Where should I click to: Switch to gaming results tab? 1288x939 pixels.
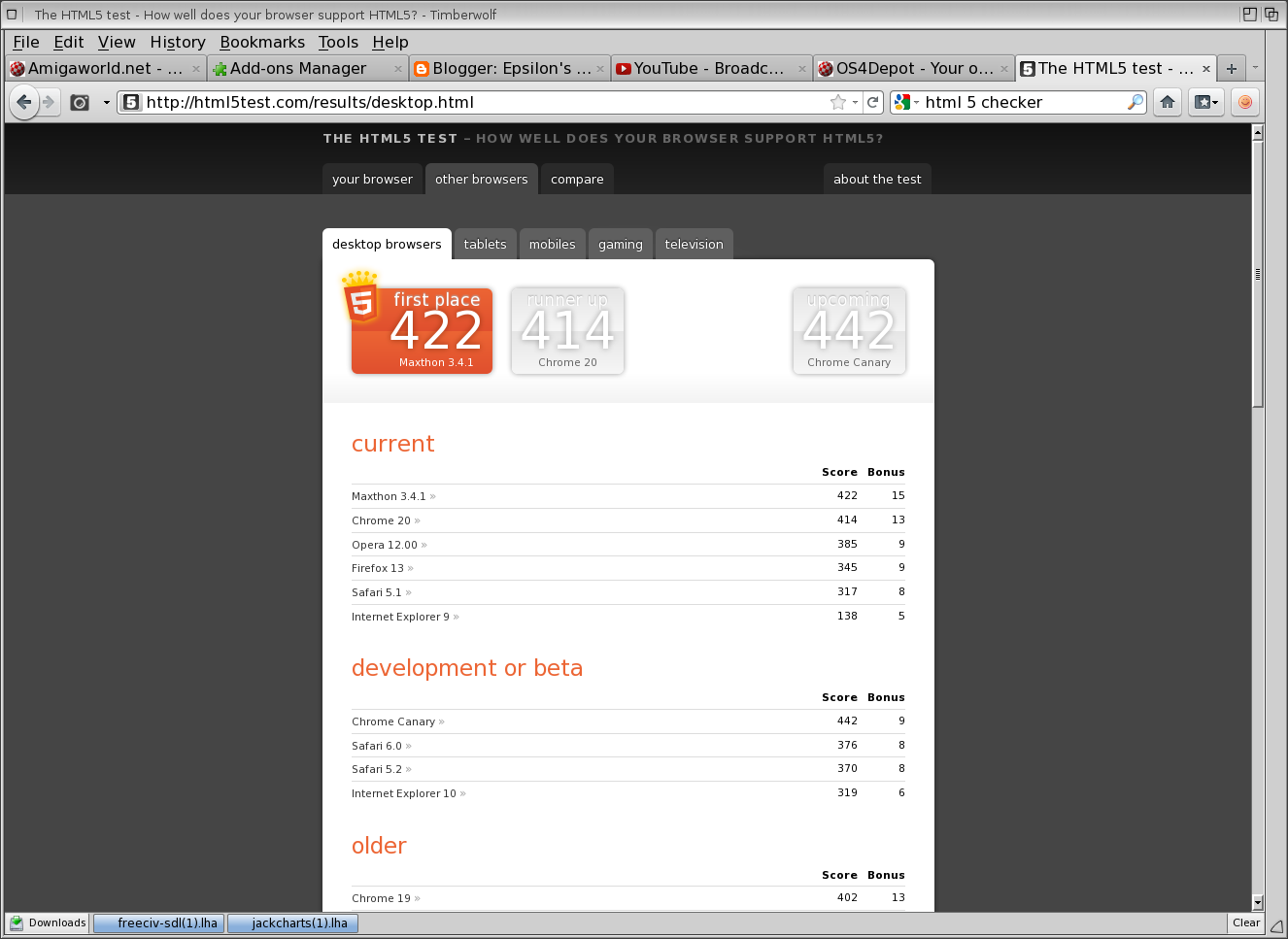click(621, 245)
